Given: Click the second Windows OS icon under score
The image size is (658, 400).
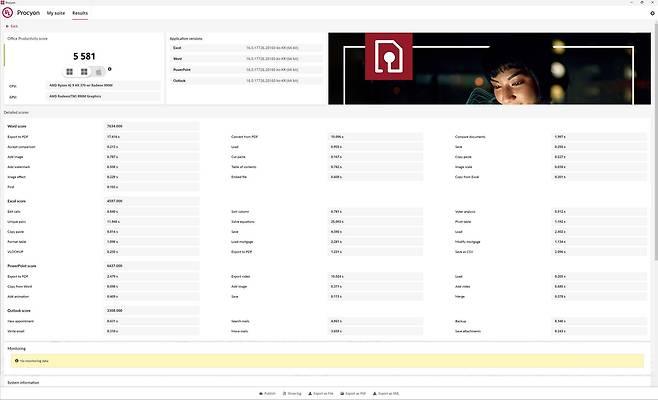Looking at the screenshot, I should tap(85, 72).
